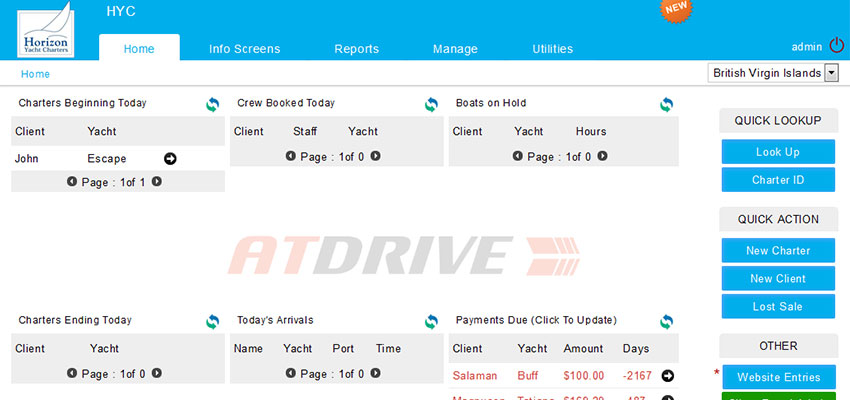Click the Hours column header in Boats on Hold
850x400 pixels.
[x=591, y=131]
